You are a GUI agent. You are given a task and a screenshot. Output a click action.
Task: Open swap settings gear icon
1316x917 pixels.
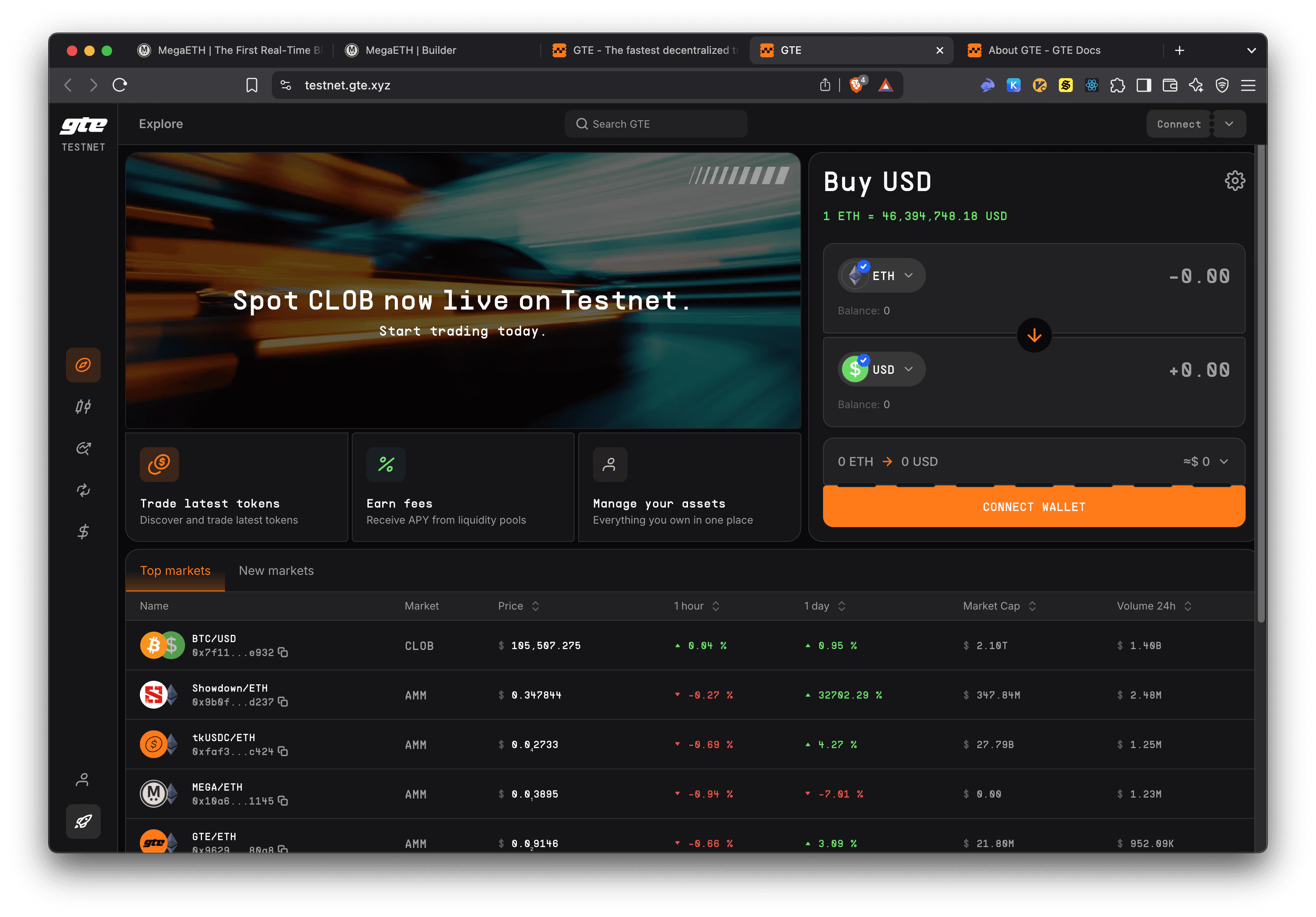click(1235, 181)
